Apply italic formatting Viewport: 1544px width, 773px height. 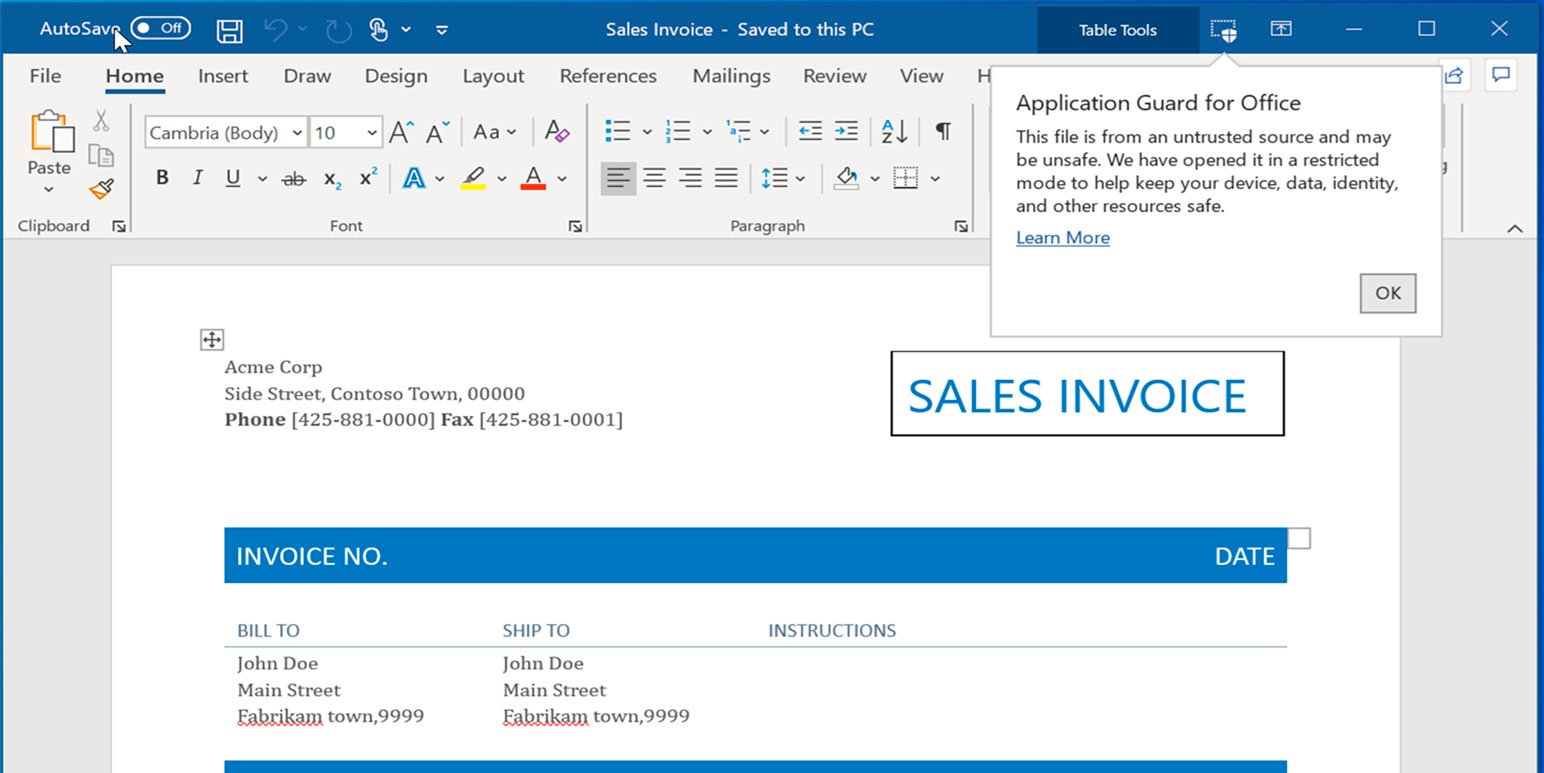coord(196,178)
